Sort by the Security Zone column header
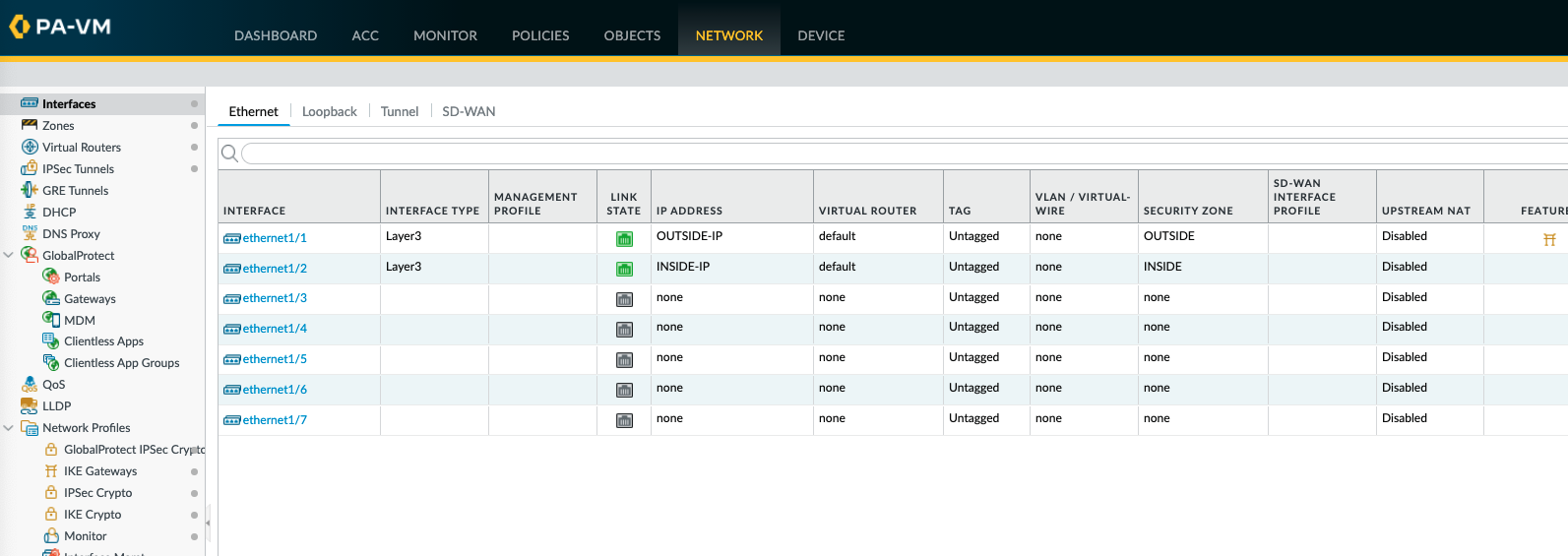This screenshot has width=1568, height=556. 1188,211
